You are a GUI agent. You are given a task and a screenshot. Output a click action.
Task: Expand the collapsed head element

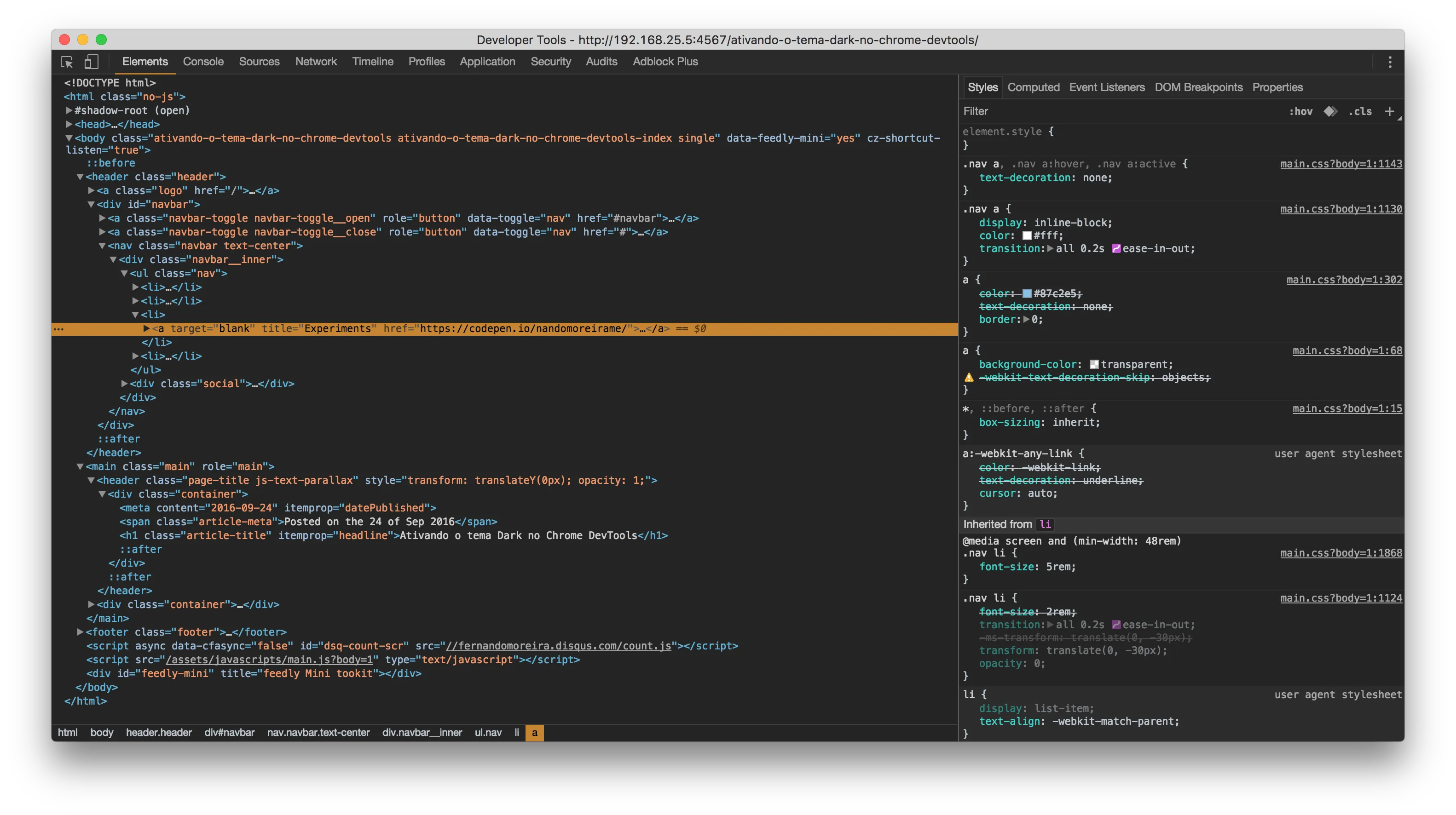tap(69, 124)
